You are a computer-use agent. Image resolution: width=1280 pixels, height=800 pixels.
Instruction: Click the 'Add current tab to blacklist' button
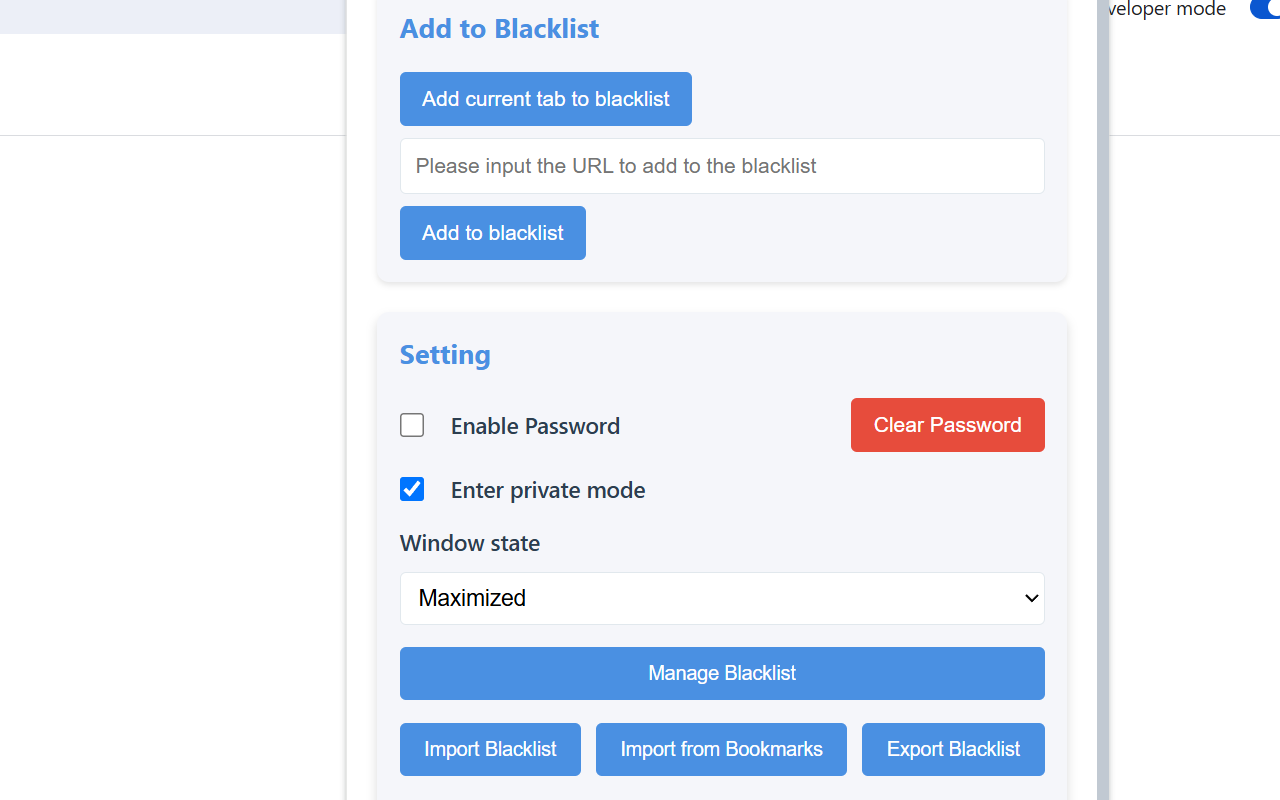click(x=546, y=99)
